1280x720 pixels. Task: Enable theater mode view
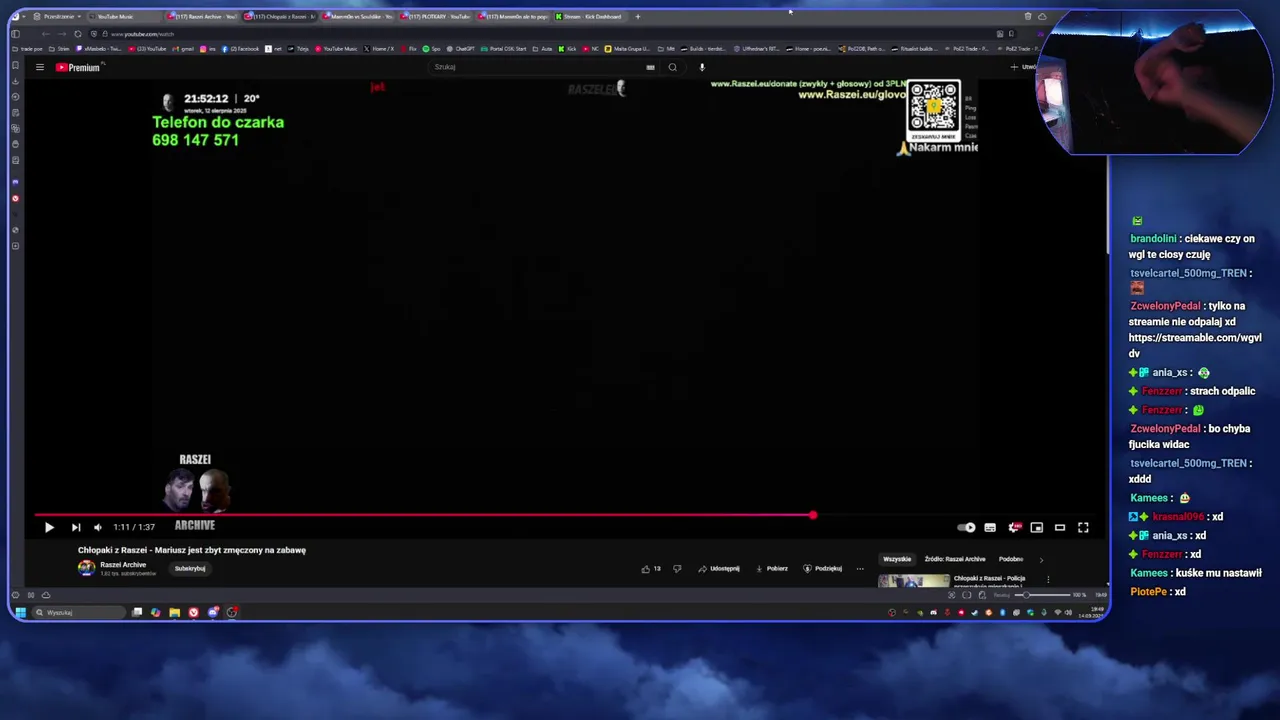(1060, 527)
